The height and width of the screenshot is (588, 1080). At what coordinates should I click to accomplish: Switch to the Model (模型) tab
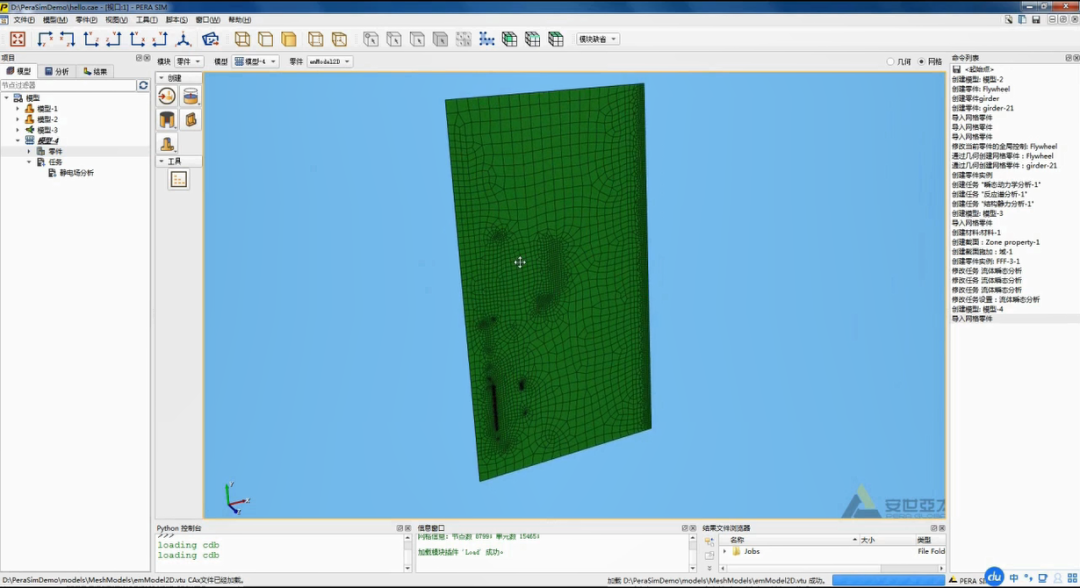tap(19, 72)
